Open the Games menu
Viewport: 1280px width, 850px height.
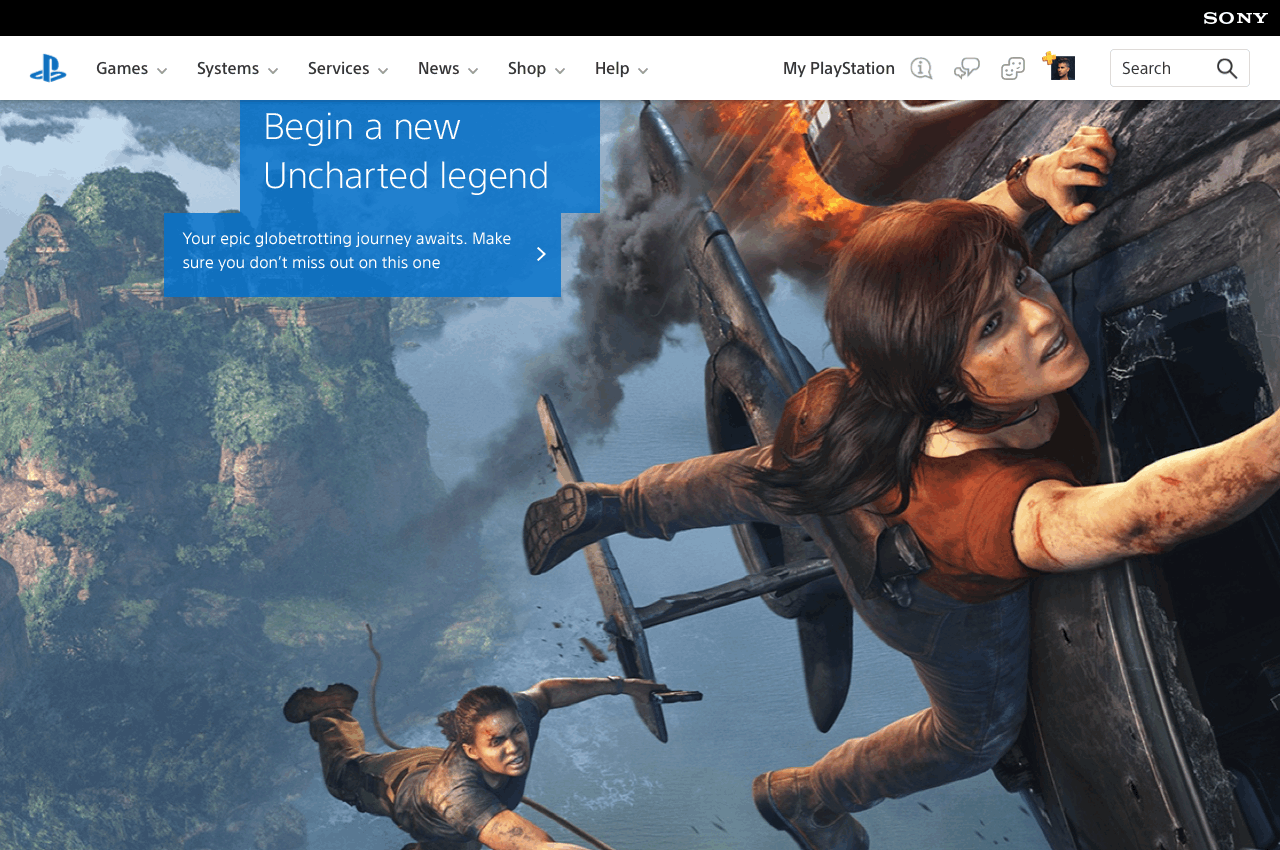click(122, 68)
